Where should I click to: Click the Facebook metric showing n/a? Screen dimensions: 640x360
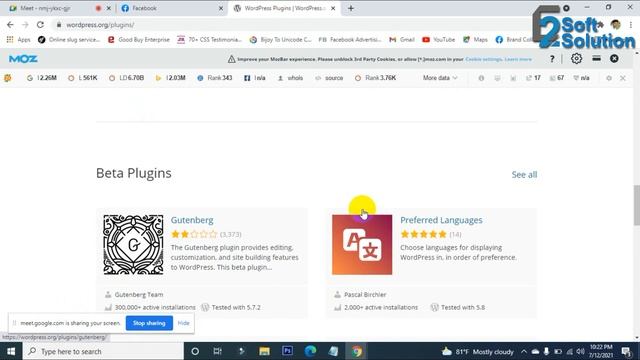pyautogui.click(x=255, y=78)
